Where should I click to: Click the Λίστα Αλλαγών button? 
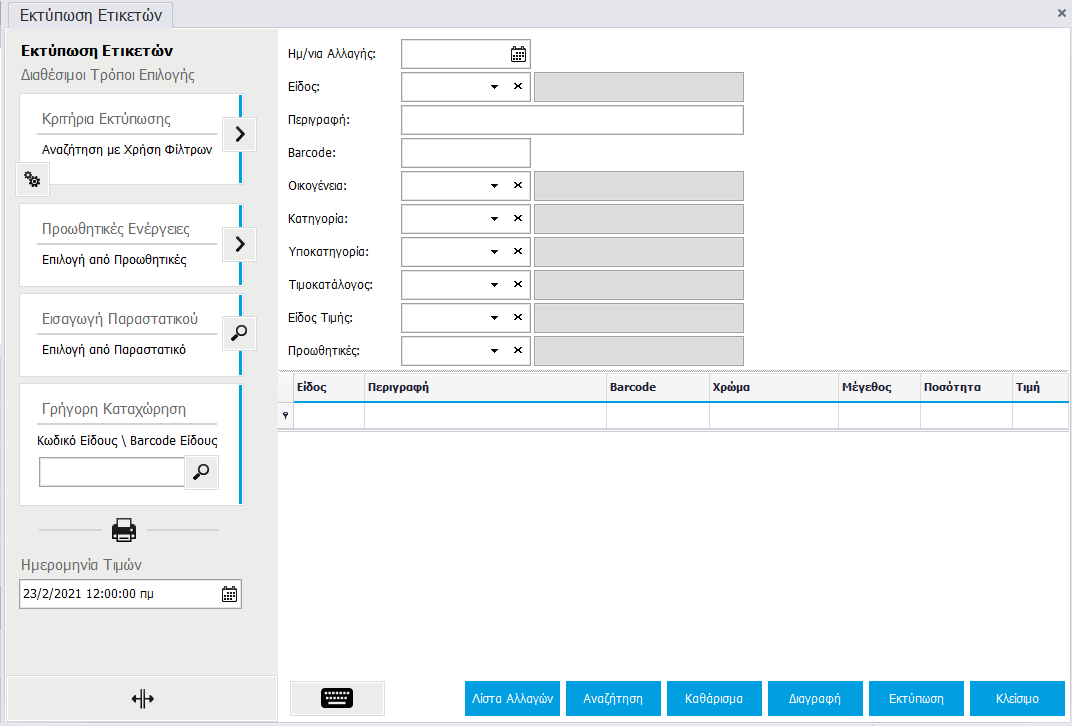(513, 699)
